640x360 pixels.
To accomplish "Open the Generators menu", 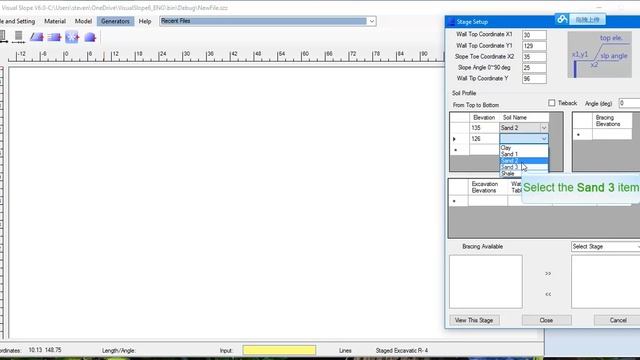I will (115, 21).
